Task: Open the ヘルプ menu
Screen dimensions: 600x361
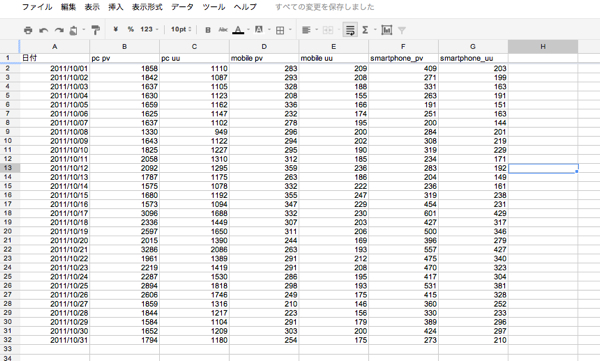Action: click(245, 7)
